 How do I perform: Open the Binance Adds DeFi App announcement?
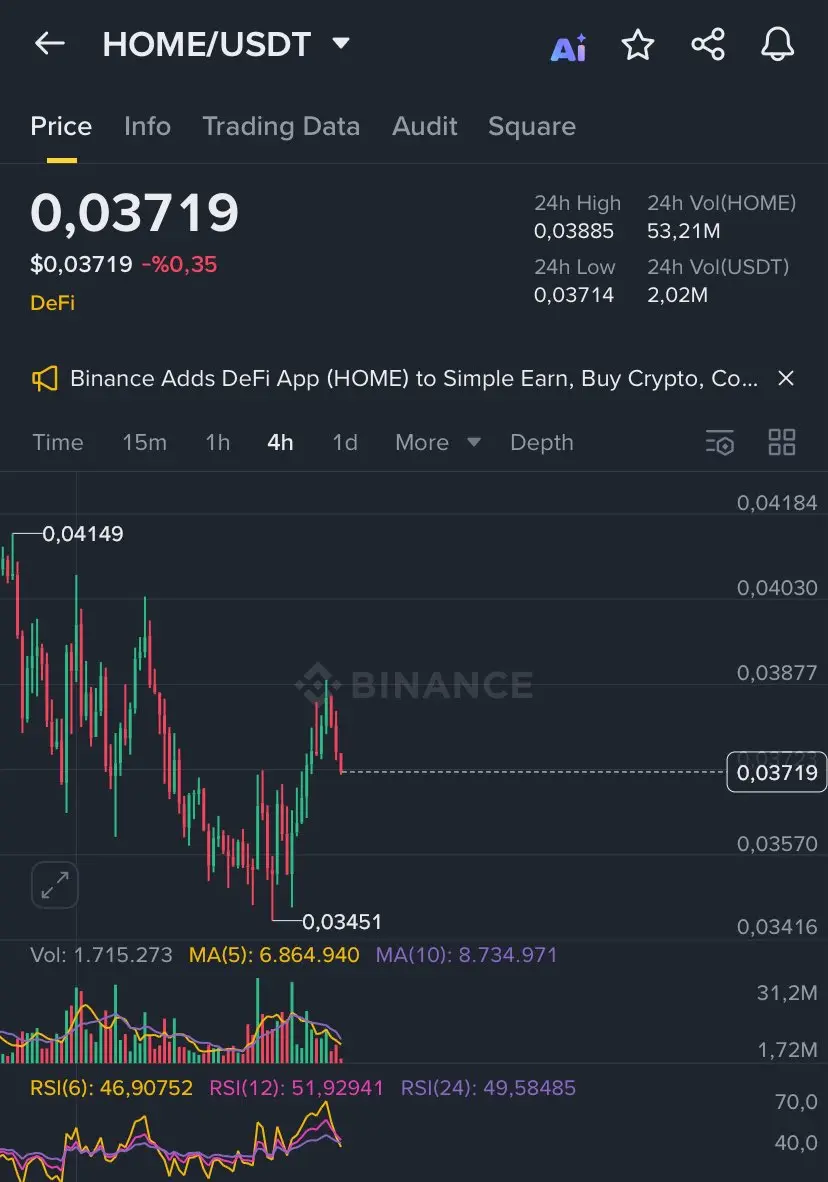tap(413, 378)
